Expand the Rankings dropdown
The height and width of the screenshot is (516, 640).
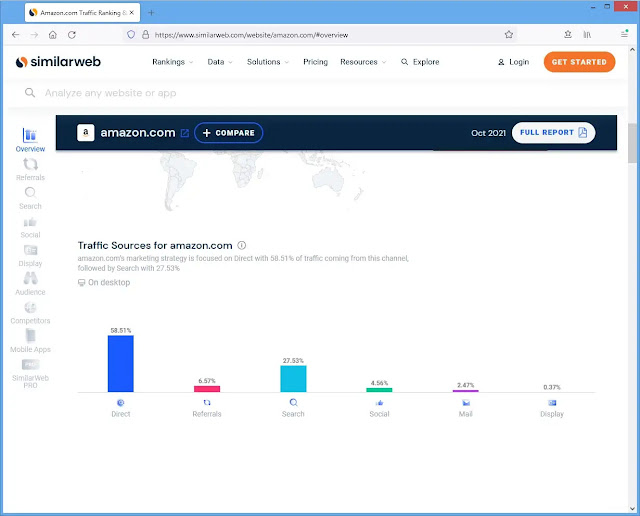click(x=172, y=62)
